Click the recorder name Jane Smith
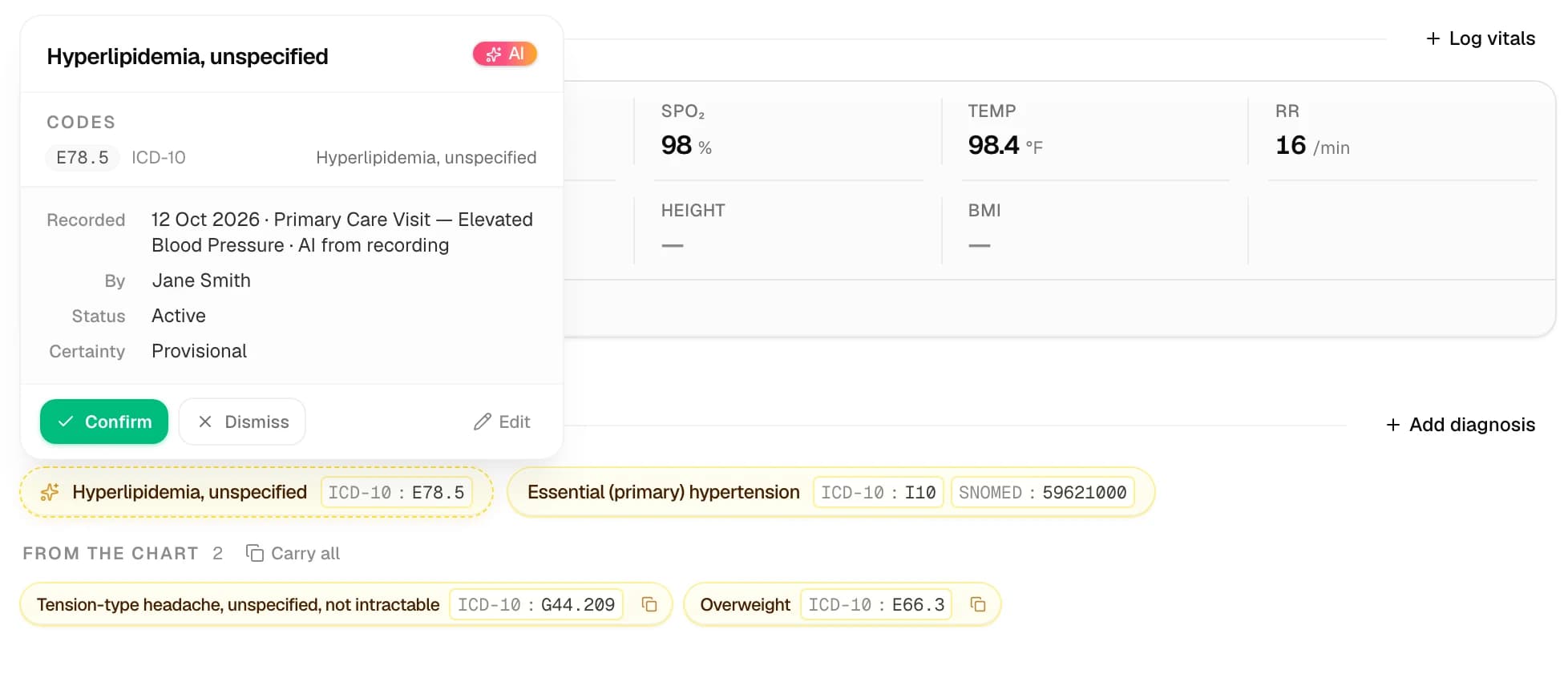1568x686 pixels. click(201, 280)
